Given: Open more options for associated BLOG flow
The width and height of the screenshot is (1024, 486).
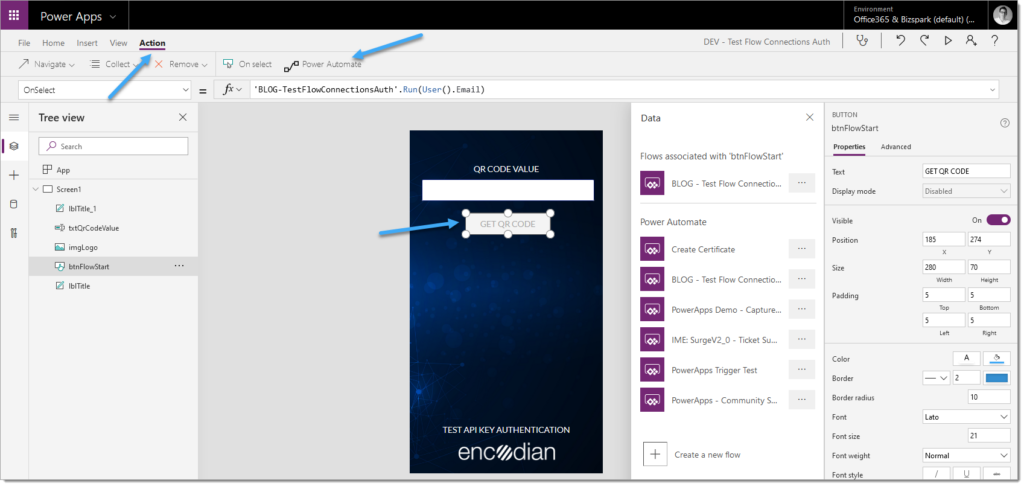Looking at the screenshot, I should [802, 183].
